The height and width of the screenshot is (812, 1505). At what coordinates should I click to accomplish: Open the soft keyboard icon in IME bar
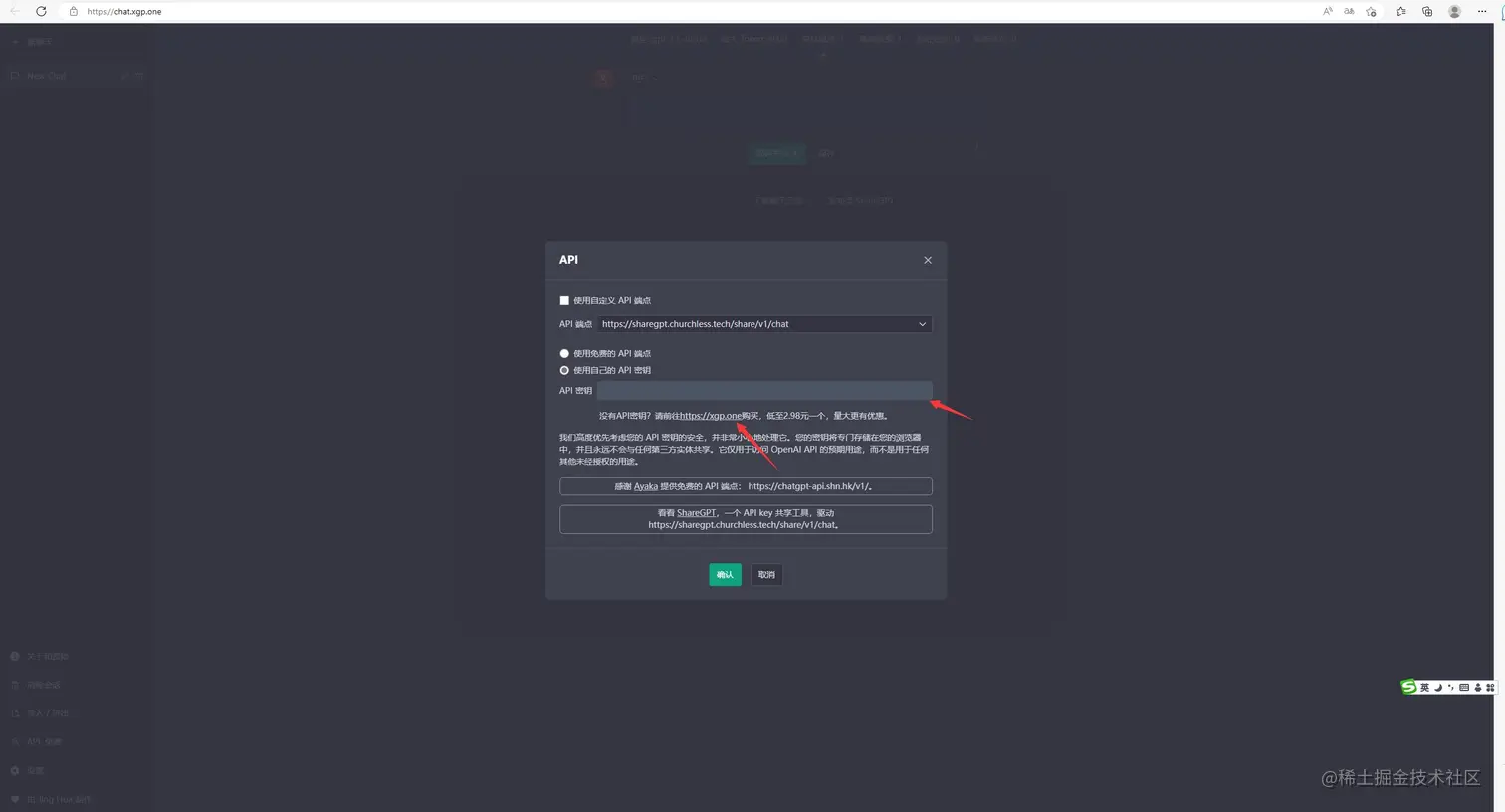point(1464,688)
